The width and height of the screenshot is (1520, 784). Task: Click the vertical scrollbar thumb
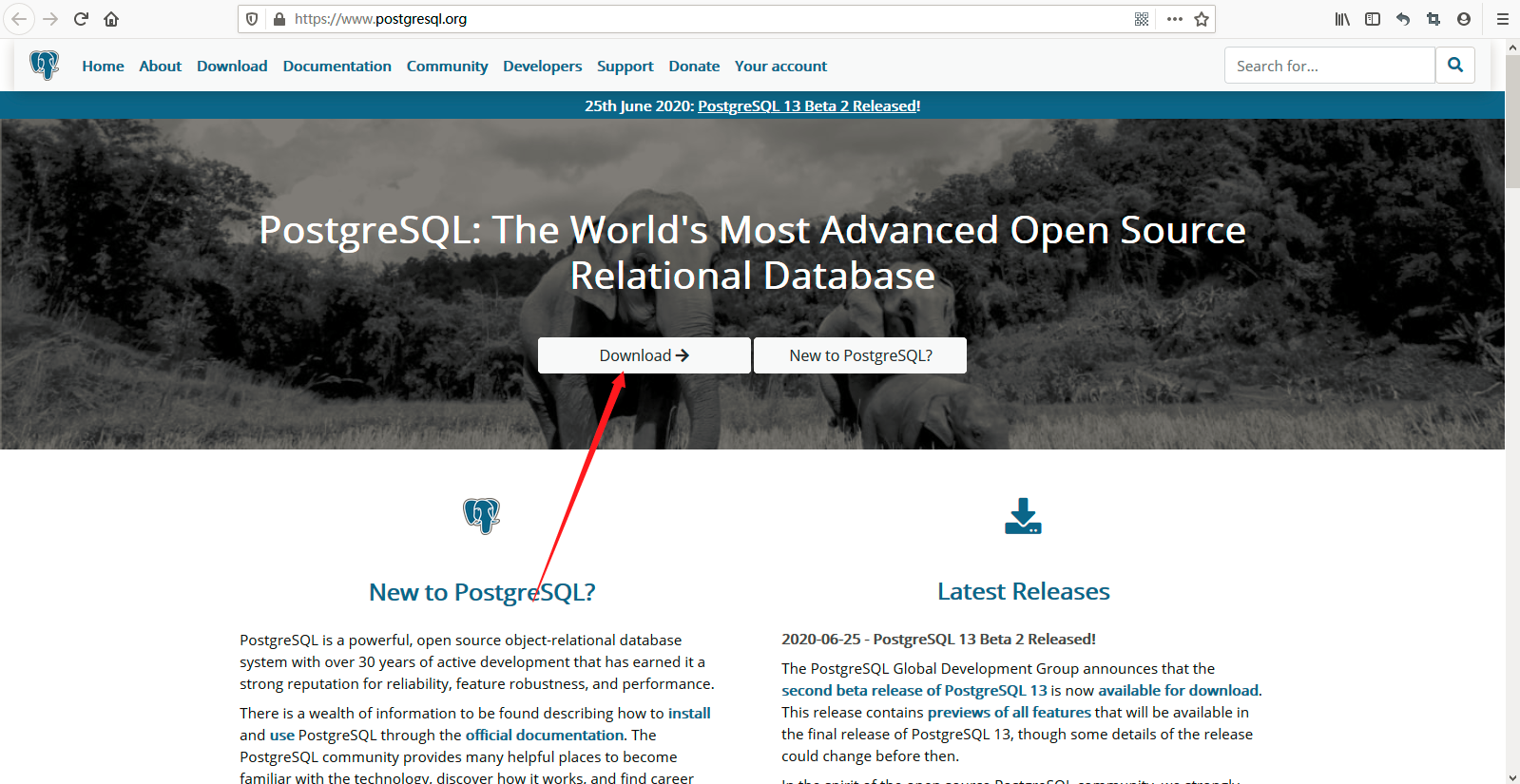click(x=1512, y=122)
